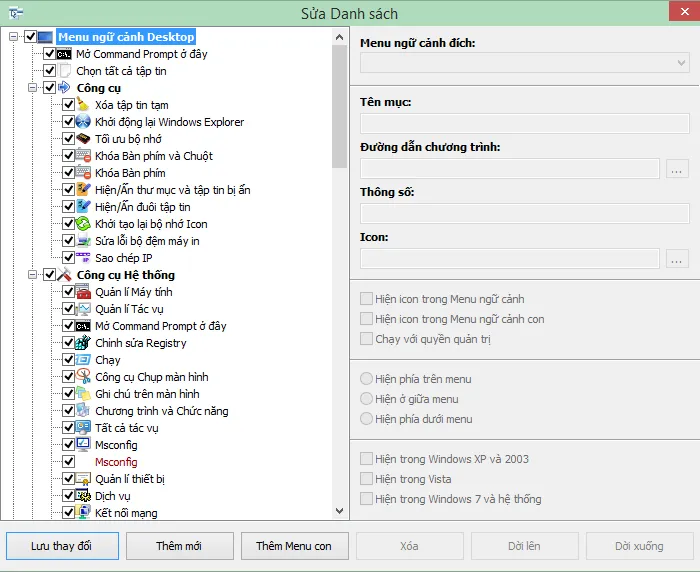Click the icon for Tất cả tác vụ

coord(83,427)
